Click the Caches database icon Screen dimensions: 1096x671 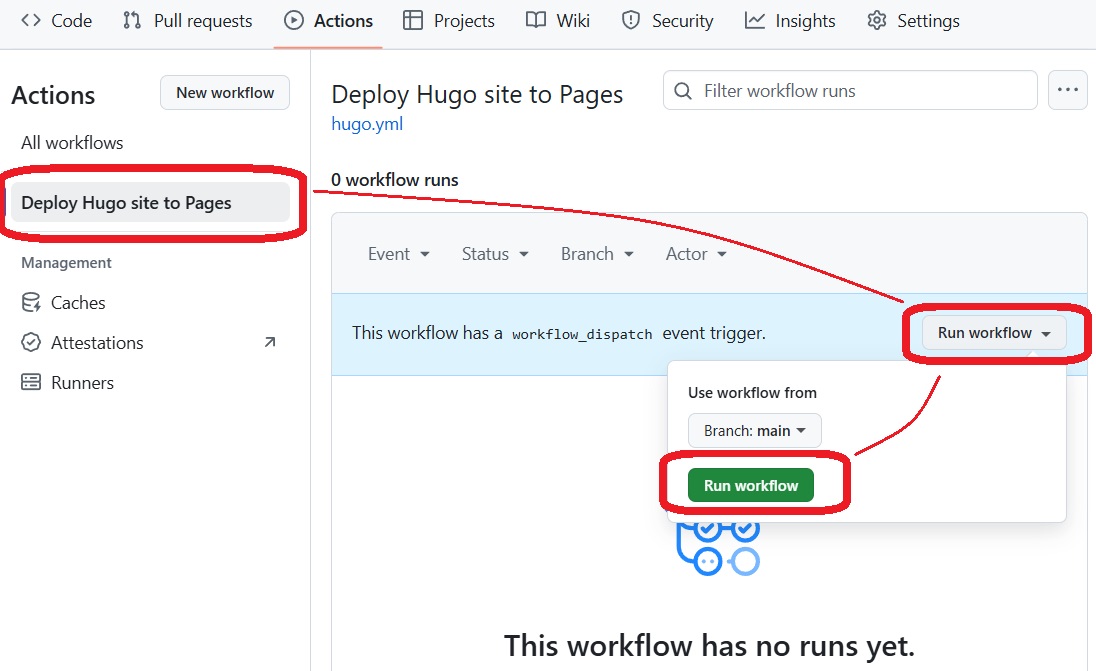click(32, 303)
